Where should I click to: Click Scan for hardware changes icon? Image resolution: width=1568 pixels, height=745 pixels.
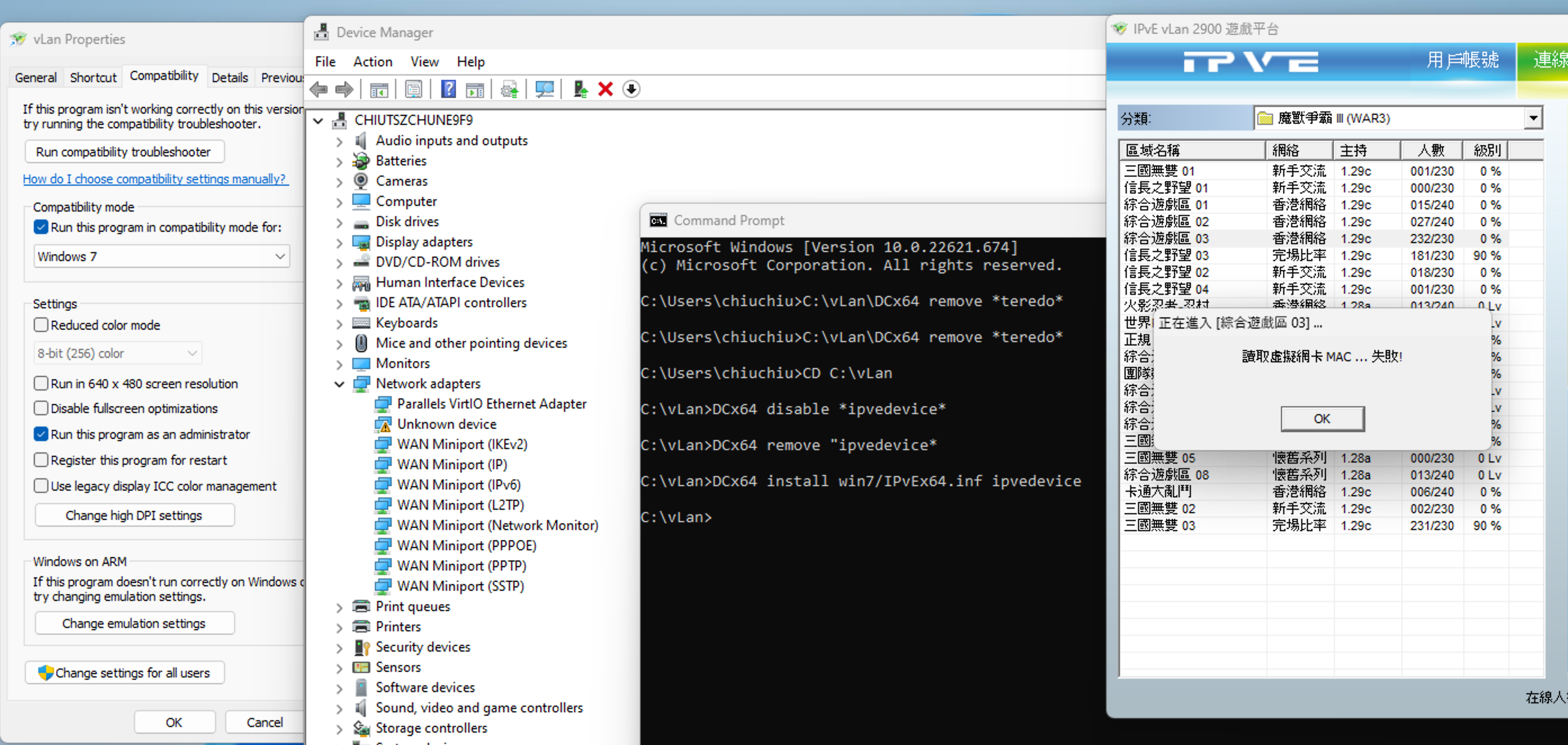(x=544, y=89)
